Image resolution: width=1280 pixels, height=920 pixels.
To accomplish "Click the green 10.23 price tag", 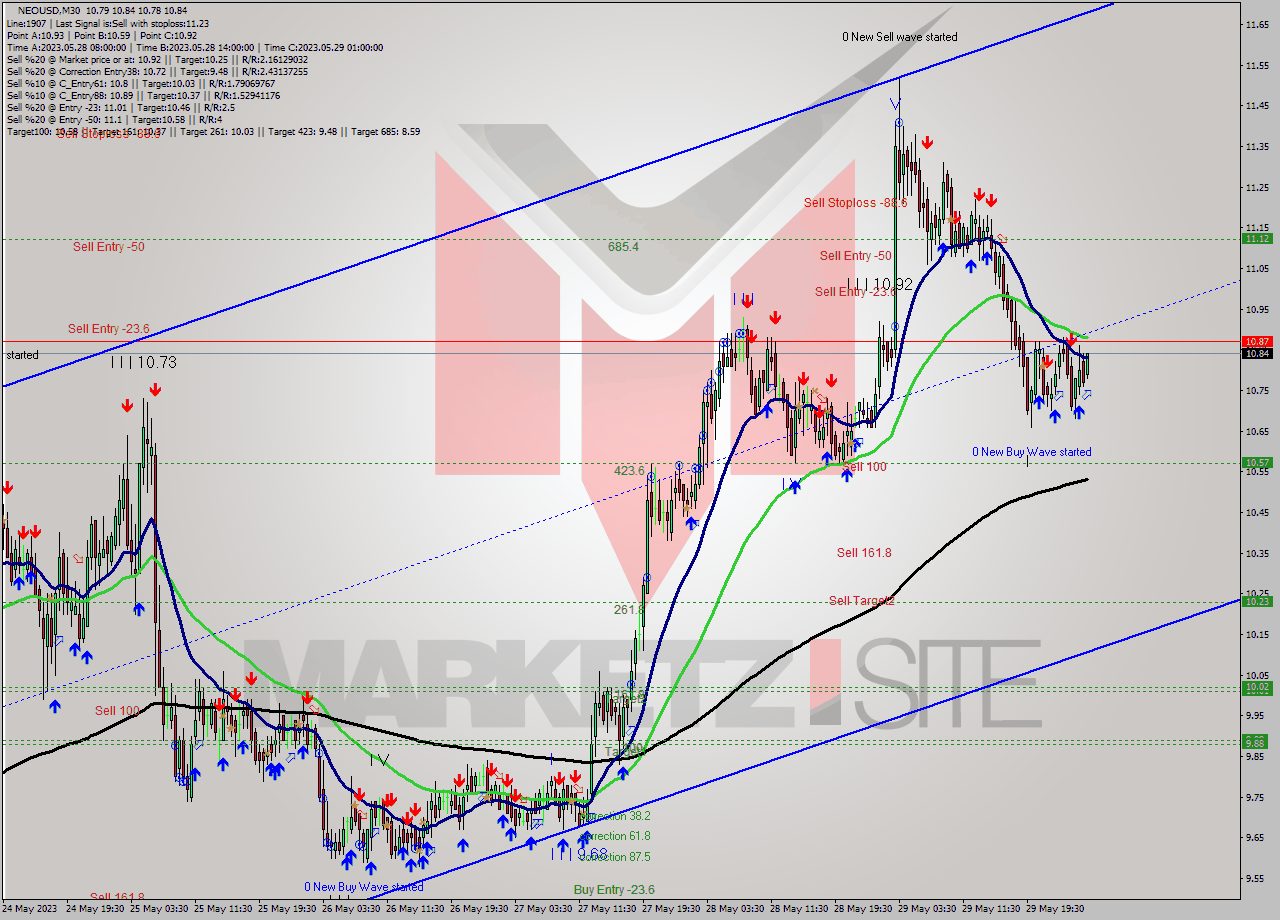I will 1257,601.
